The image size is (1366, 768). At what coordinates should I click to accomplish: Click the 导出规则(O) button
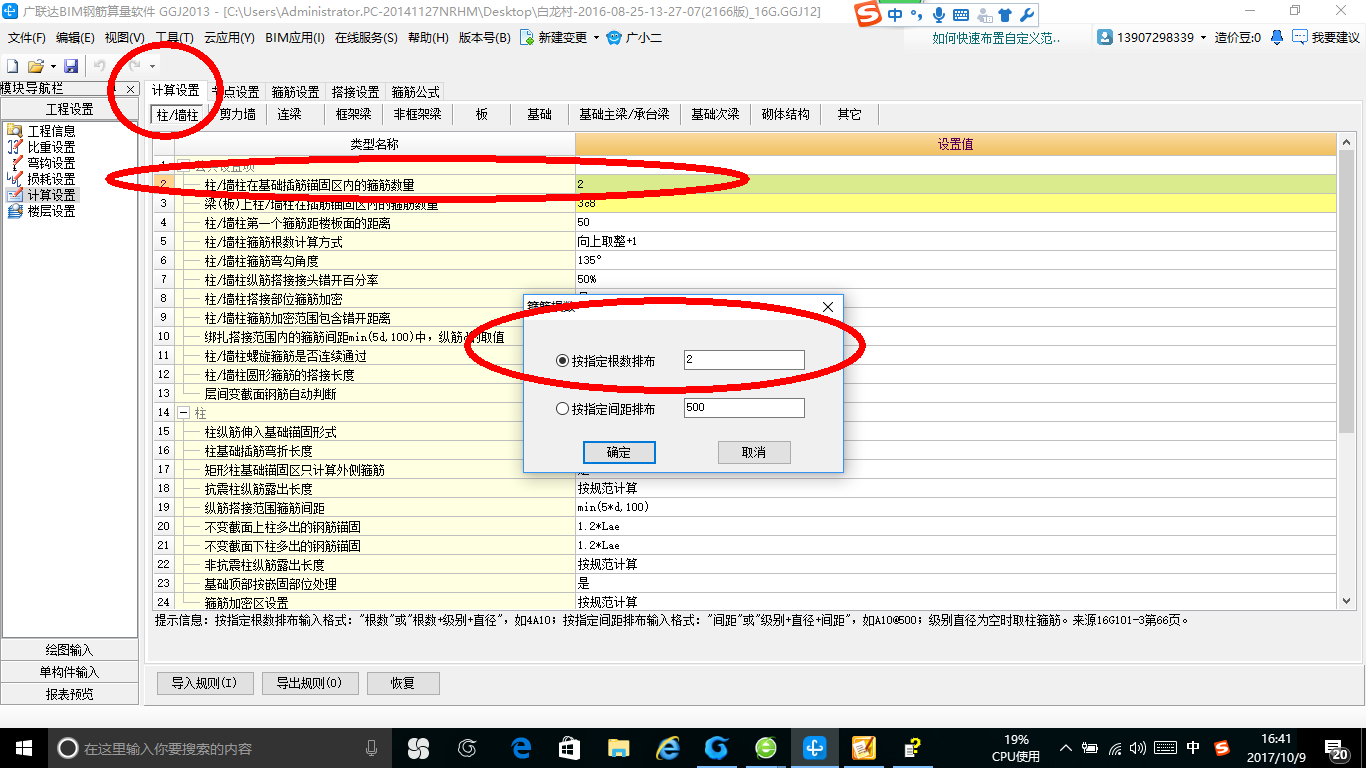tap(308, 684)
